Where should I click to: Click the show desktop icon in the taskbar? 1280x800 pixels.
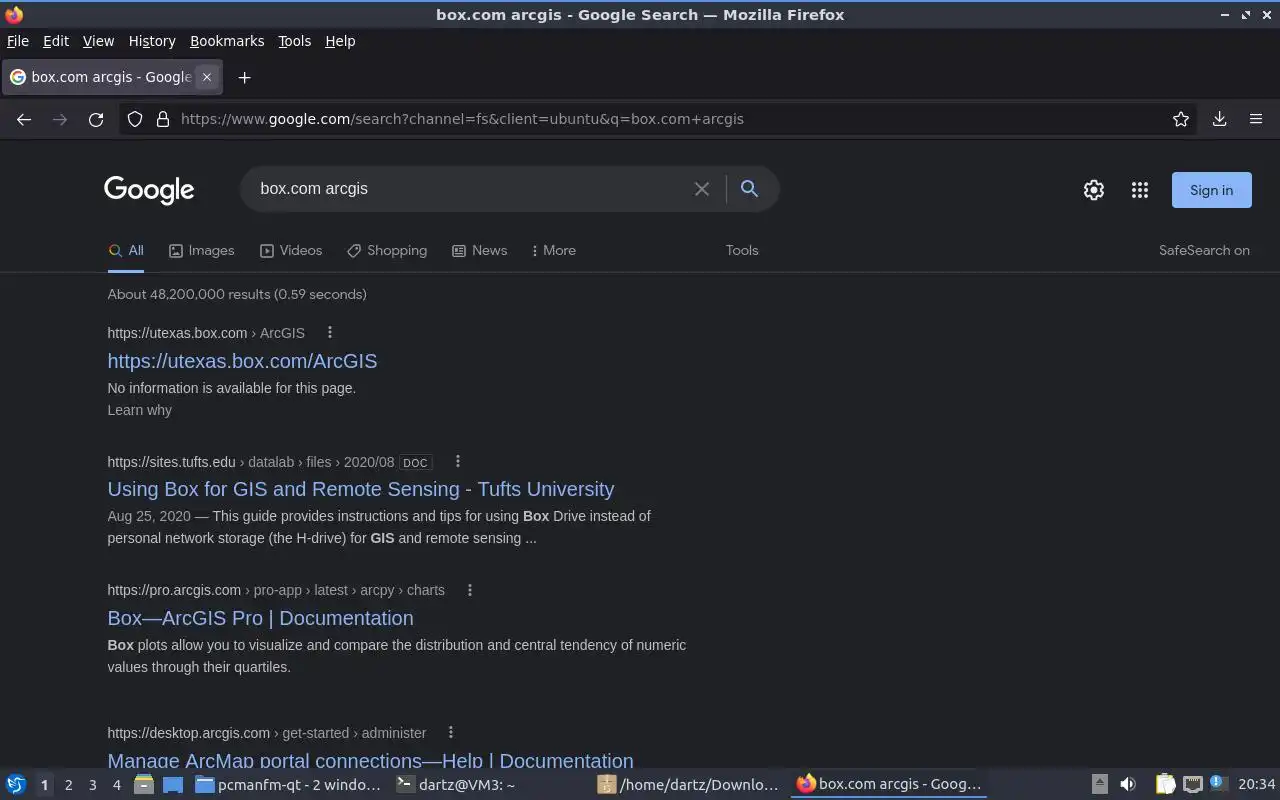click(x=173, y=785)
